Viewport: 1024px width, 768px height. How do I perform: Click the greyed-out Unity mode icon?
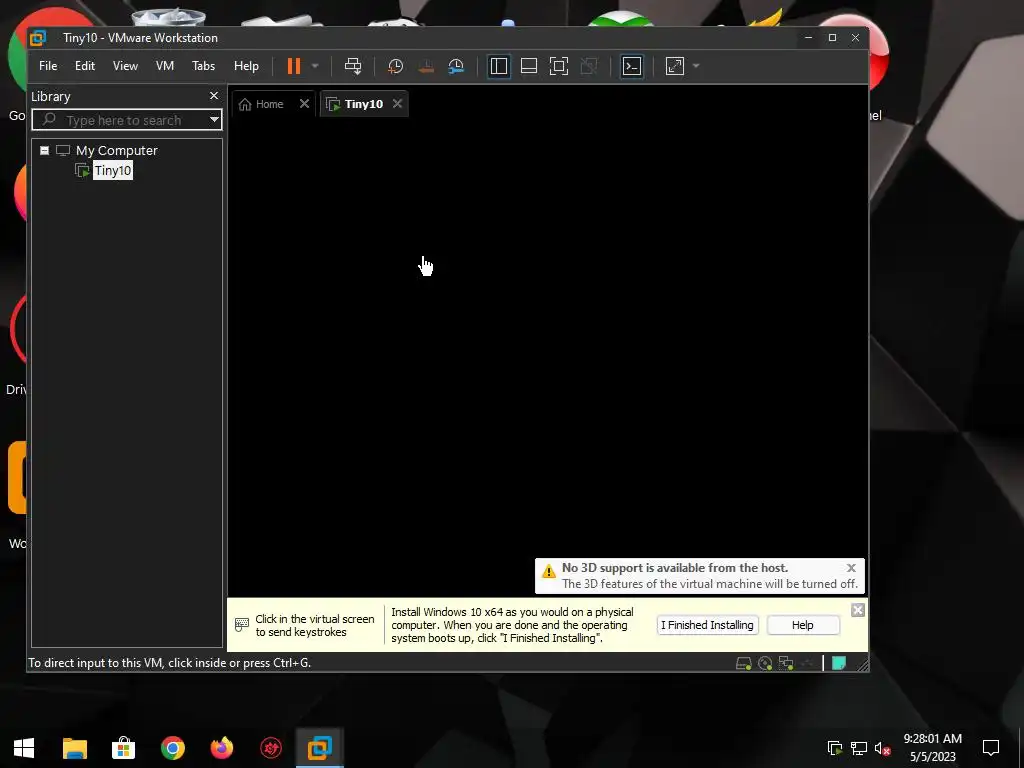pyautogui.click(x=589, y=66)
